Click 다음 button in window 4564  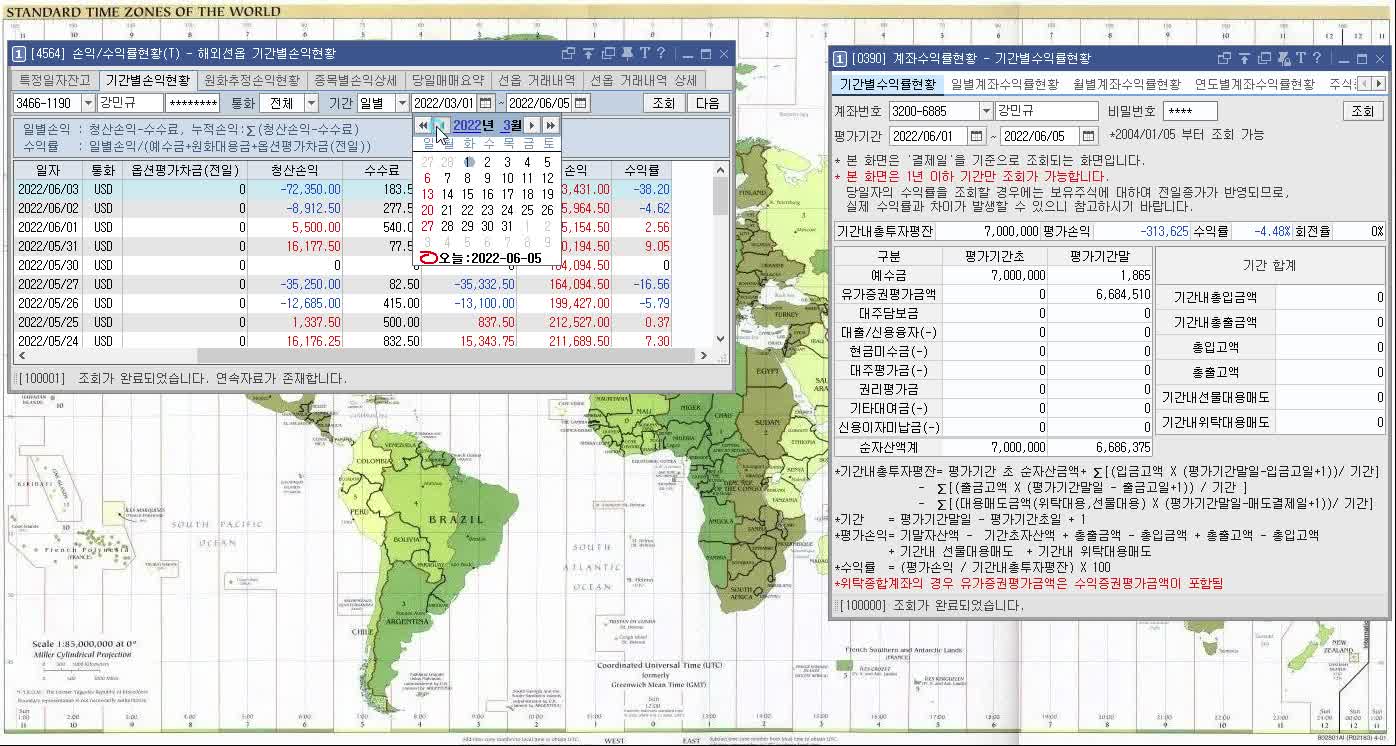click(707, 103)
